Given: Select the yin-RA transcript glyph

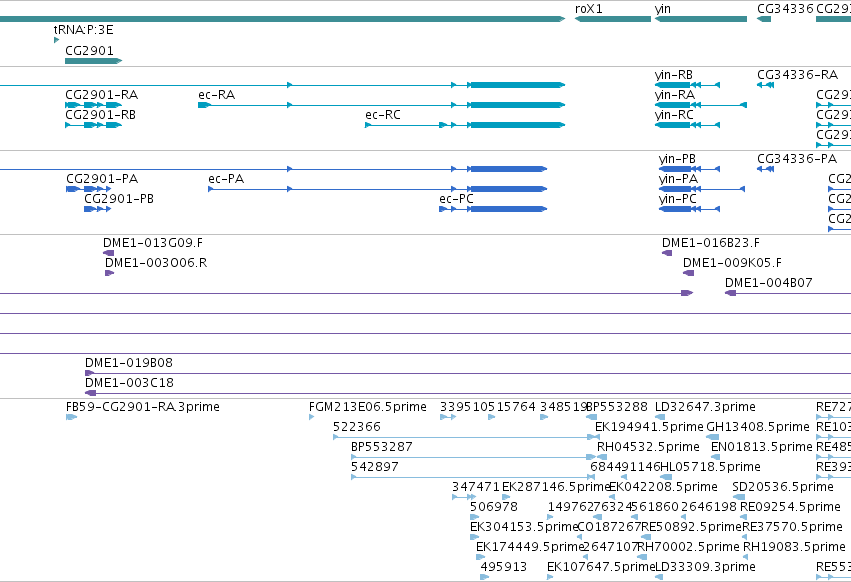Looking at the screenshot, I should coord(701,105).
